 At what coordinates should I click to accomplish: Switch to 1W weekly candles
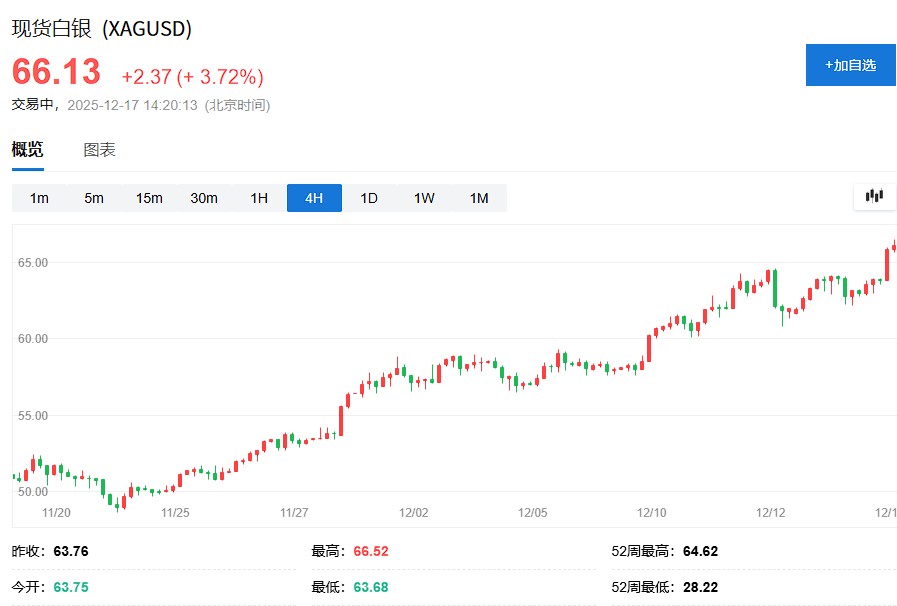point(424,198)
